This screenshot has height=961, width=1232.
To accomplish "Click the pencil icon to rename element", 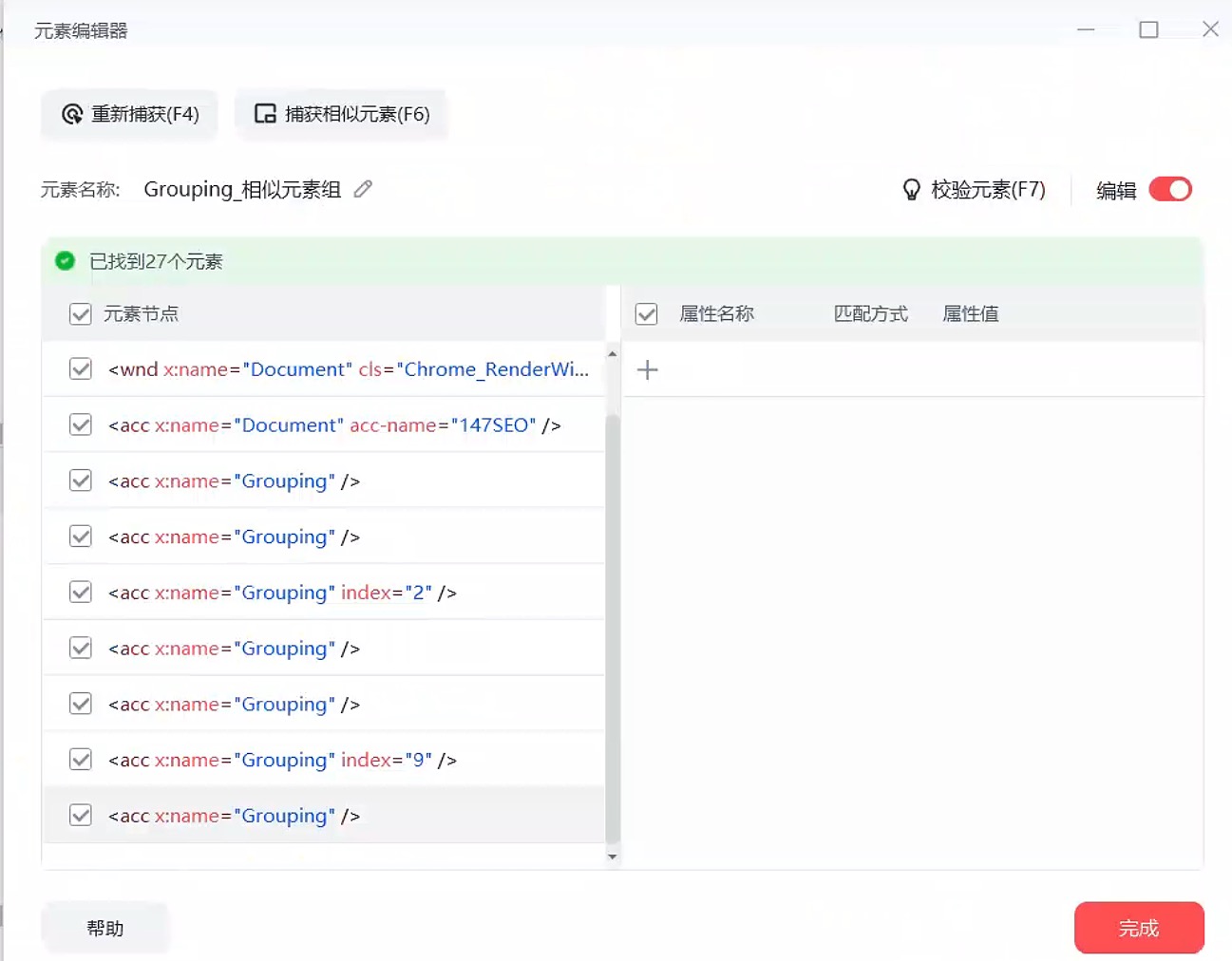I will pyautogui.click(x=363, y=189).
